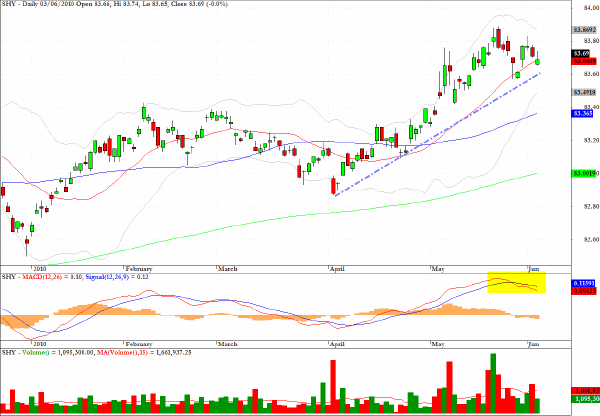Select the blue 83.363 moving average tag
Screen dimensions: 600x416
582,113
